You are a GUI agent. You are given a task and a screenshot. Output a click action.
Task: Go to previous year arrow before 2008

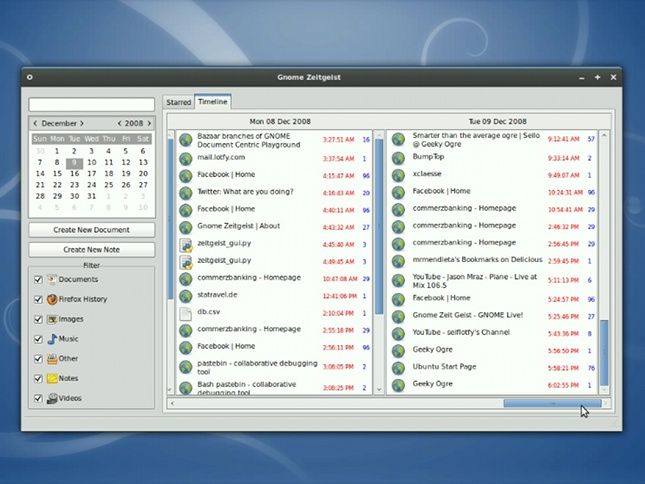point(119,123)
